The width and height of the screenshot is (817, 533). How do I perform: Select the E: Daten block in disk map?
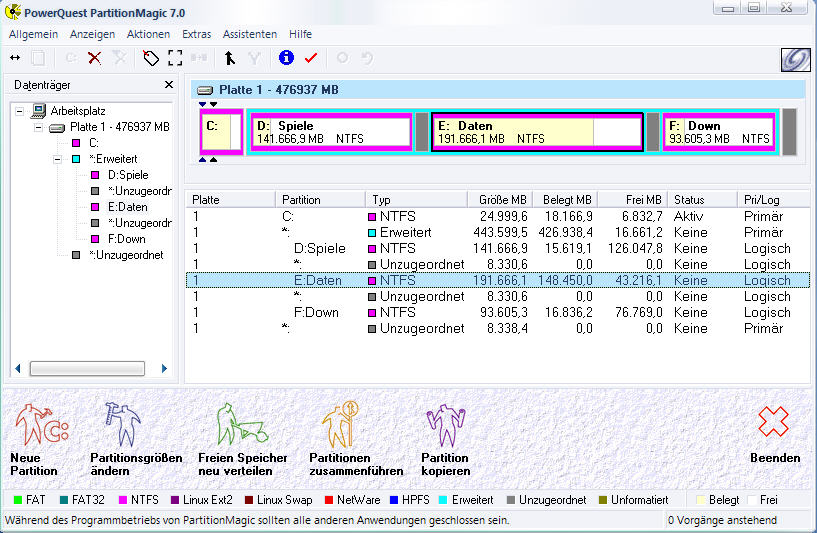[x=538, y=132]
